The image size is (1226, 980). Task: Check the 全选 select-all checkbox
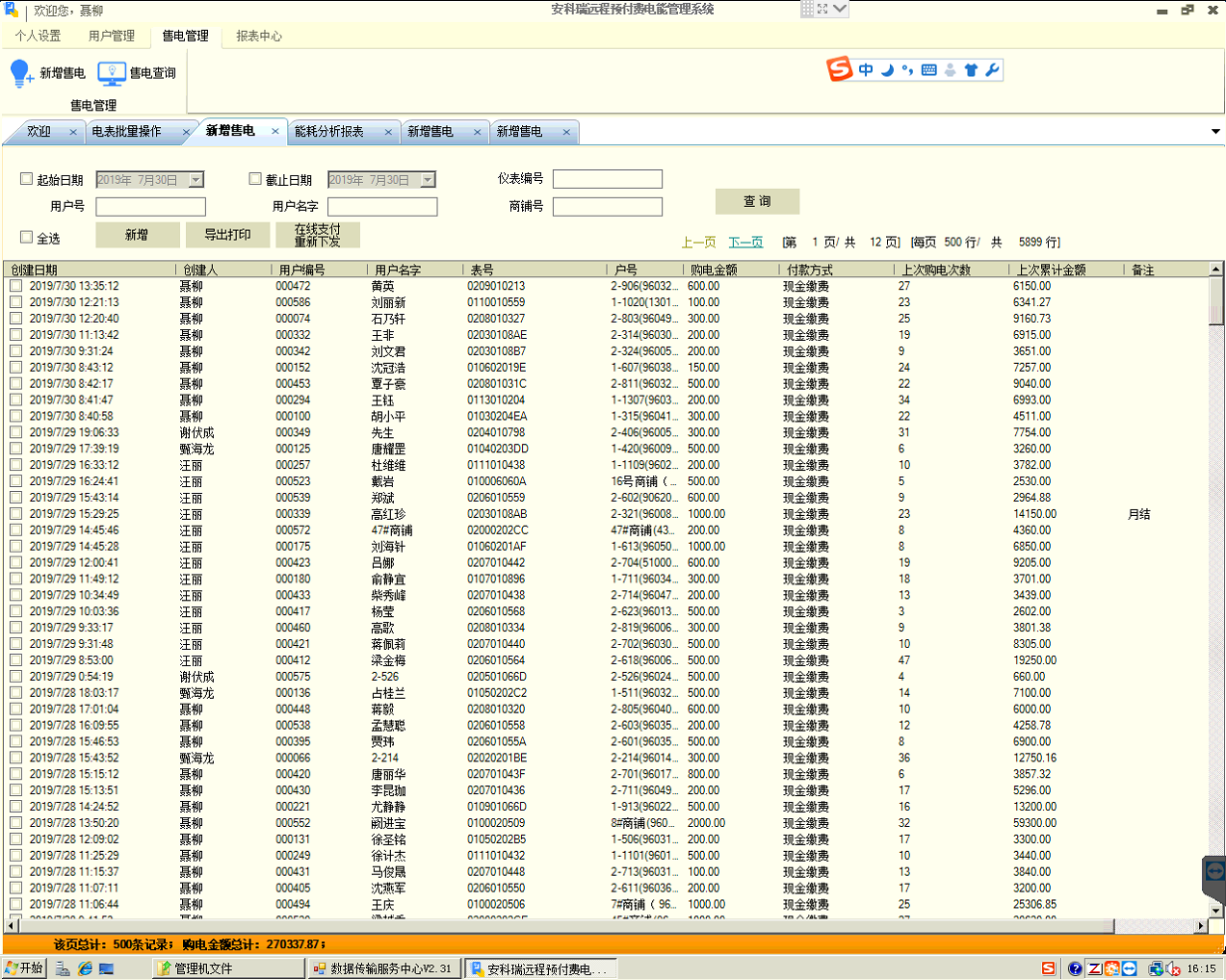(x=27, y=237)
